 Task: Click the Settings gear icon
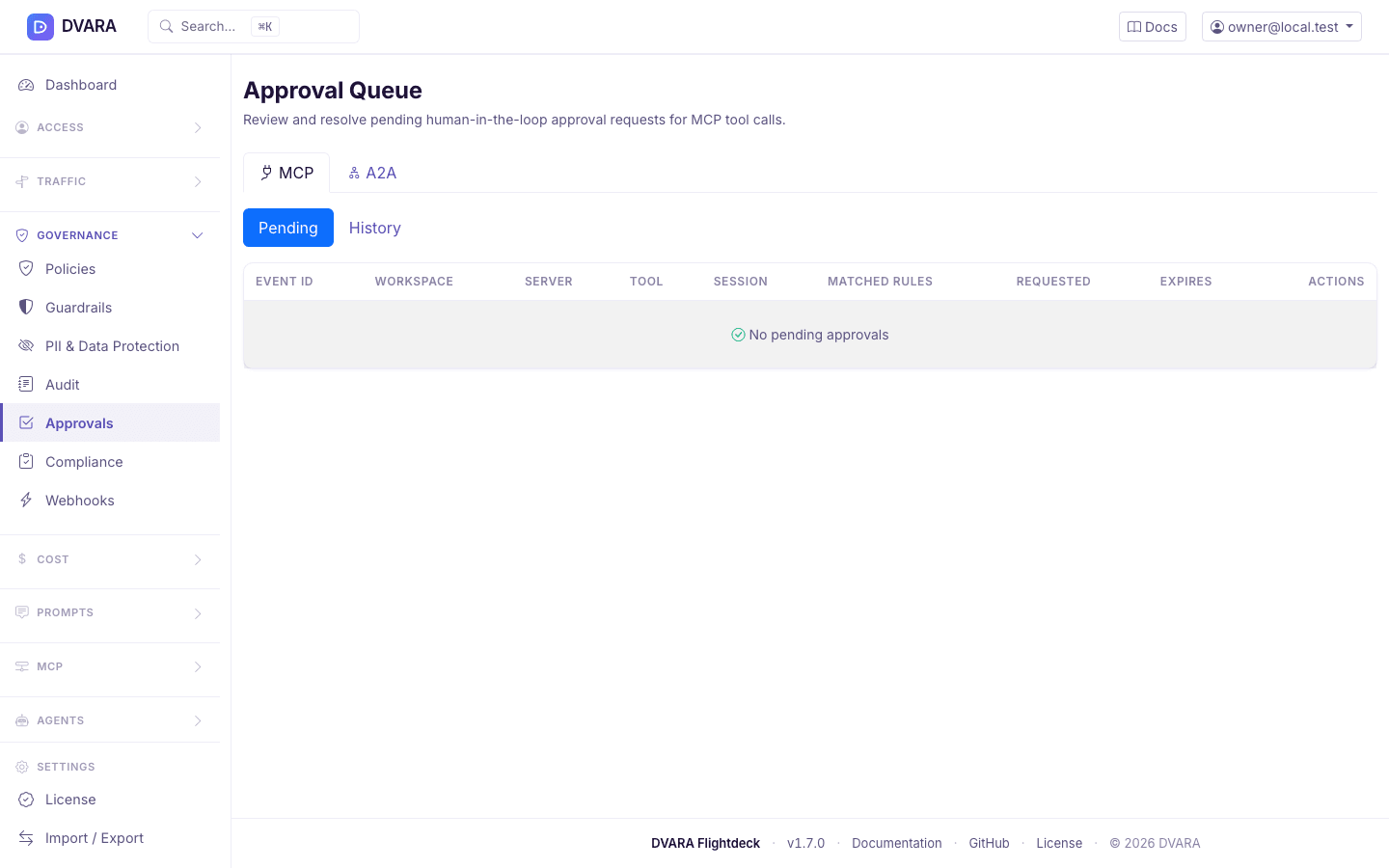(x=22, y=767)
